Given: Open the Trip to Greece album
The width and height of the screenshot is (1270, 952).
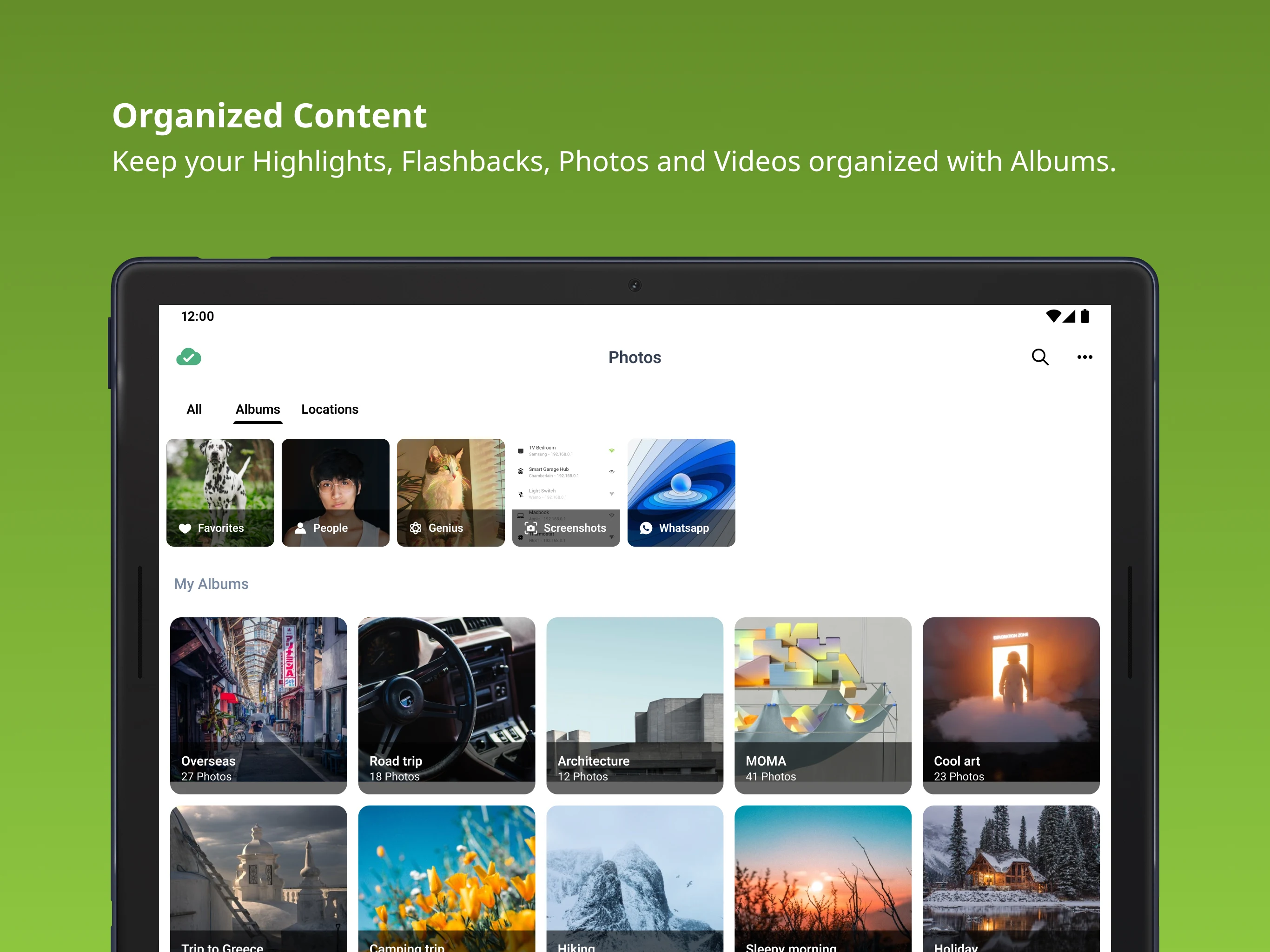Looking at the screenshot, I should coord(258,879).
